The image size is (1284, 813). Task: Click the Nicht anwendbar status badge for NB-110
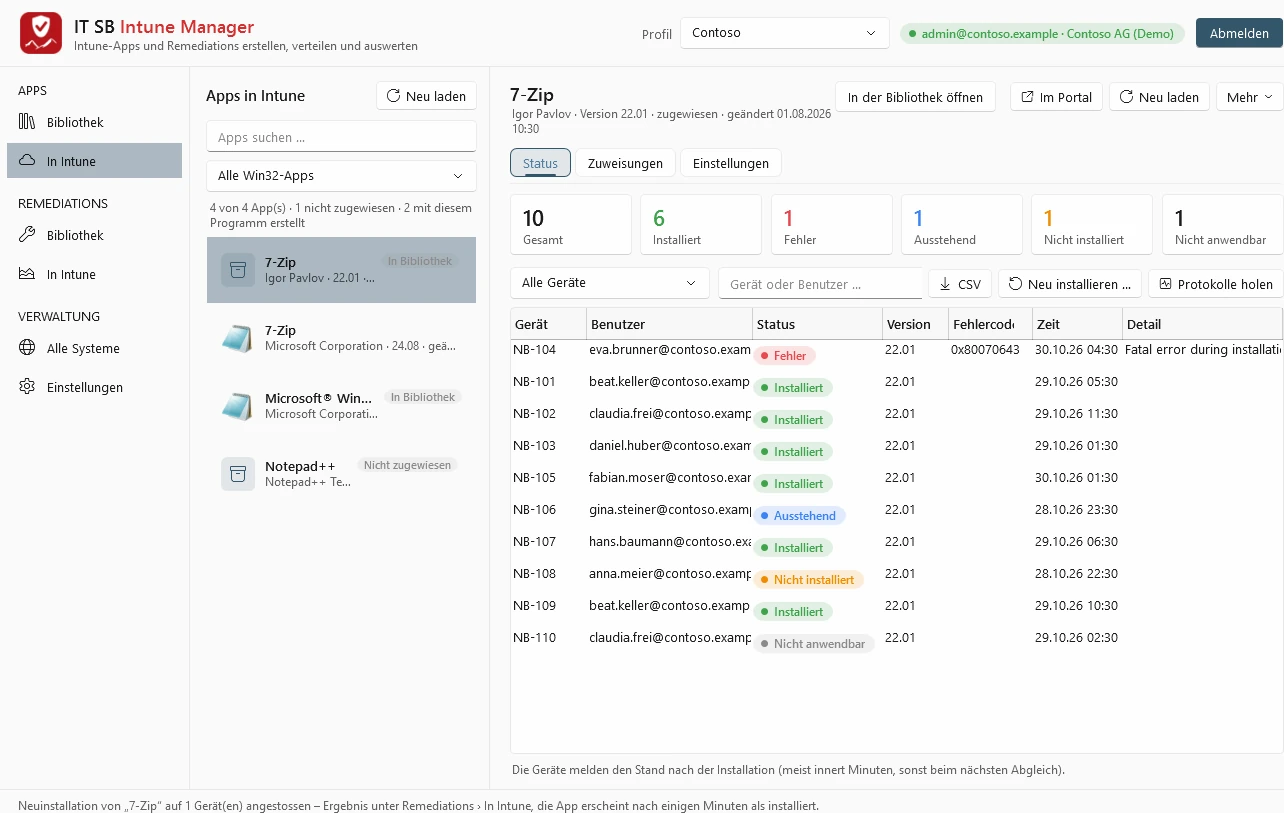click(x=814, y=644)
